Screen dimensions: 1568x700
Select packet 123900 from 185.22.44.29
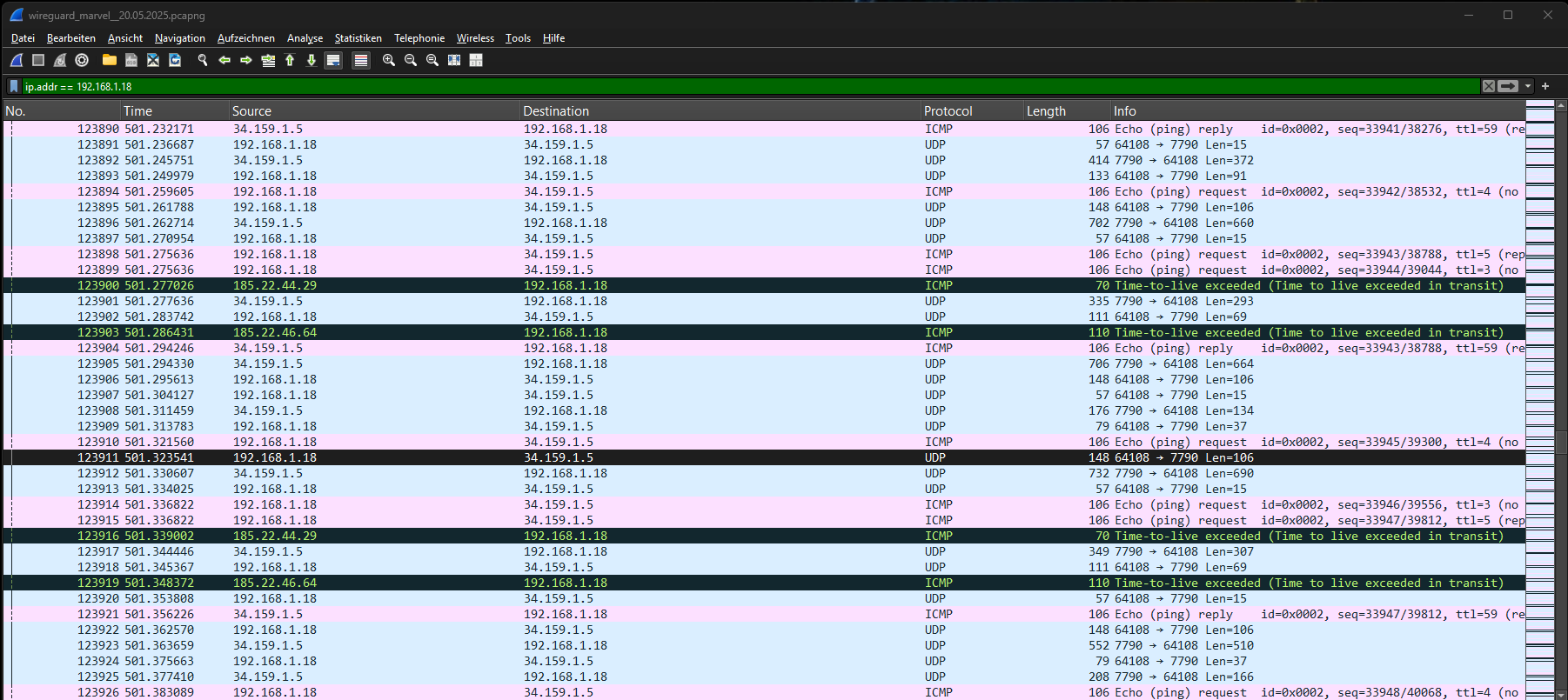(764, 285)
